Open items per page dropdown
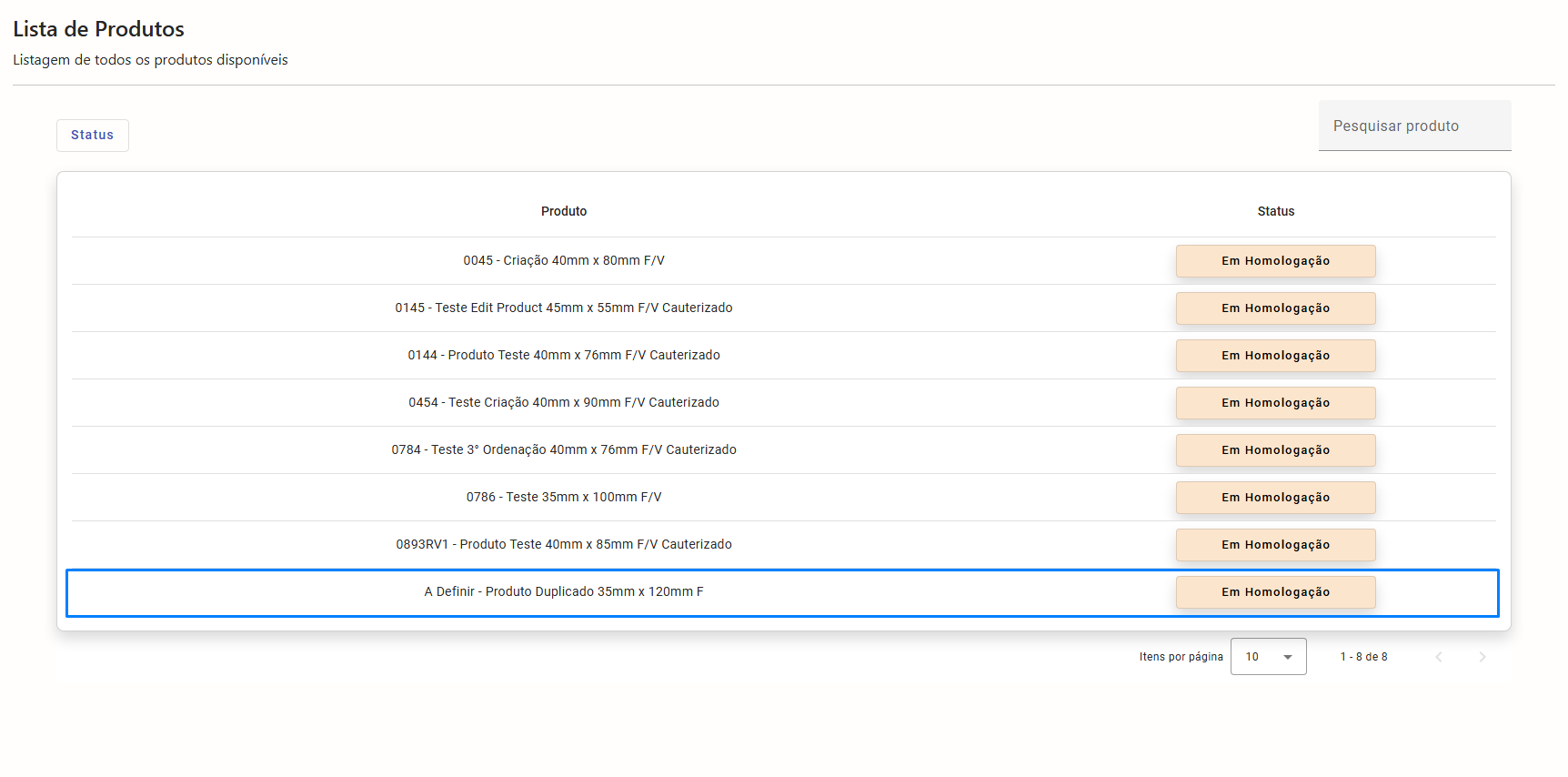This screenshot has width=1568, height=777. pyautogui.click(x=1268, y=657)
